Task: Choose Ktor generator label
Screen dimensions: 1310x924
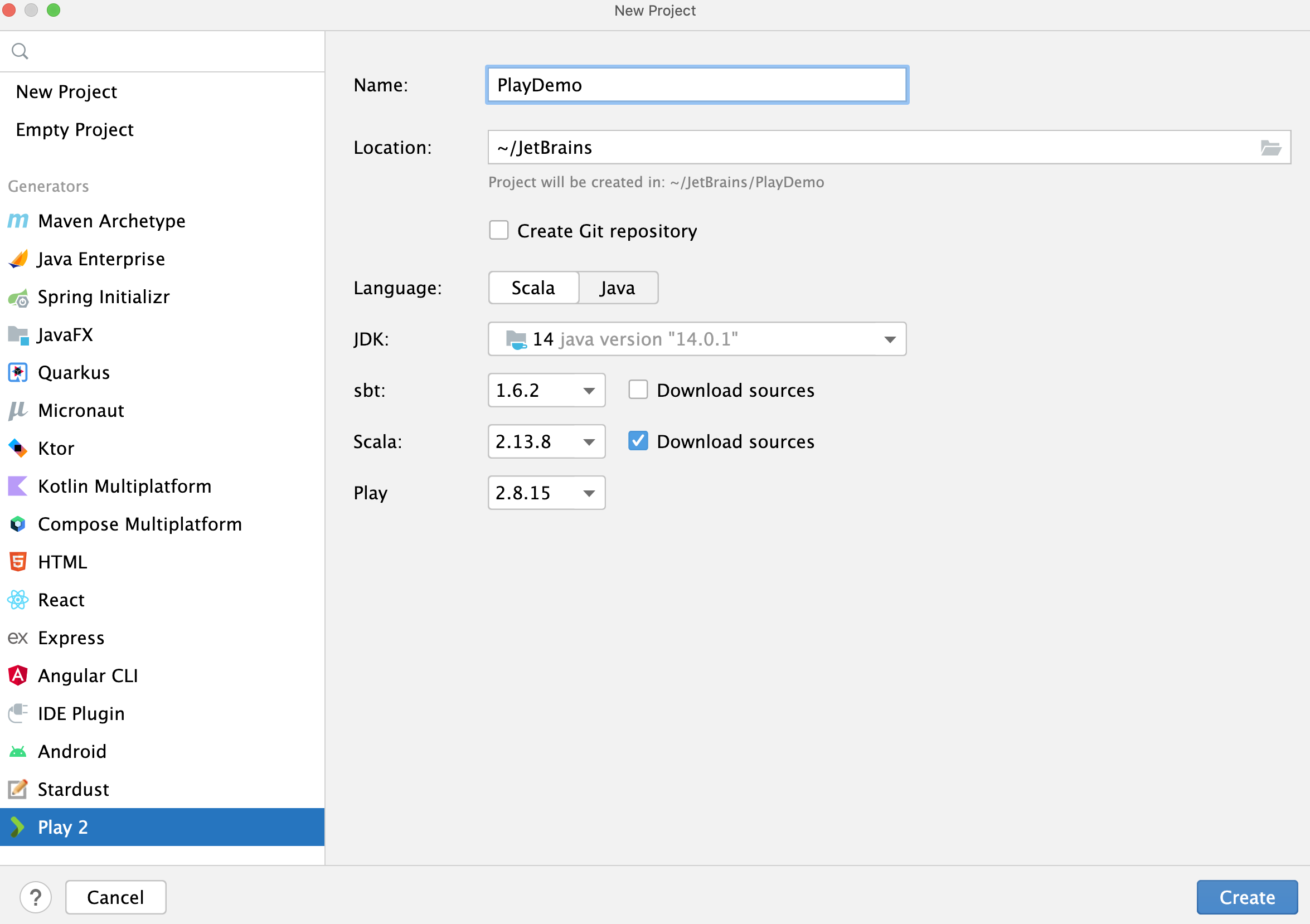Action: [56, 449]
